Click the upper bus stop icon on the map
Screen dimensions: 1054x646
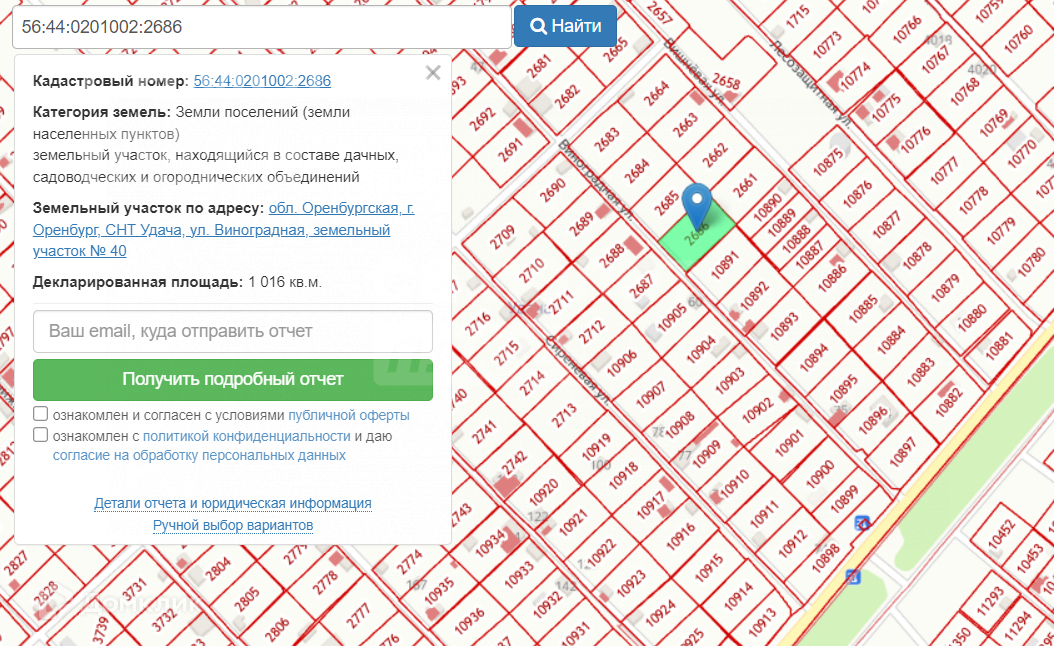click(862, 522)
